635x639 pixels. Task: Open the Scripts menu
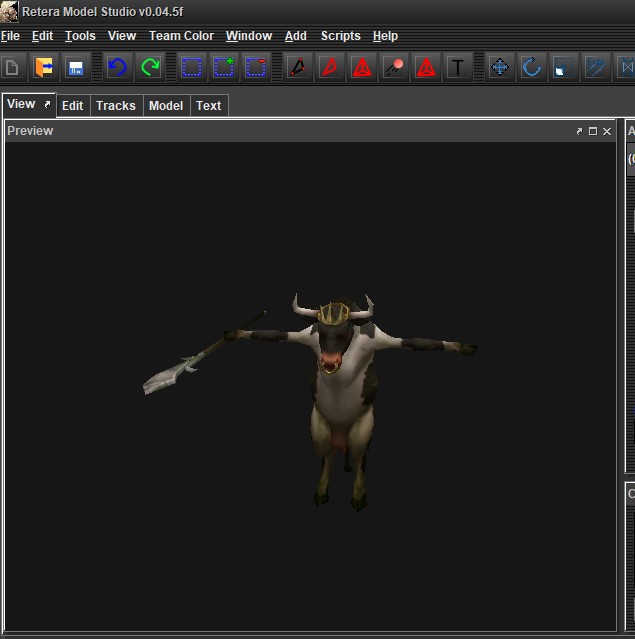click(x=341, y=36)
